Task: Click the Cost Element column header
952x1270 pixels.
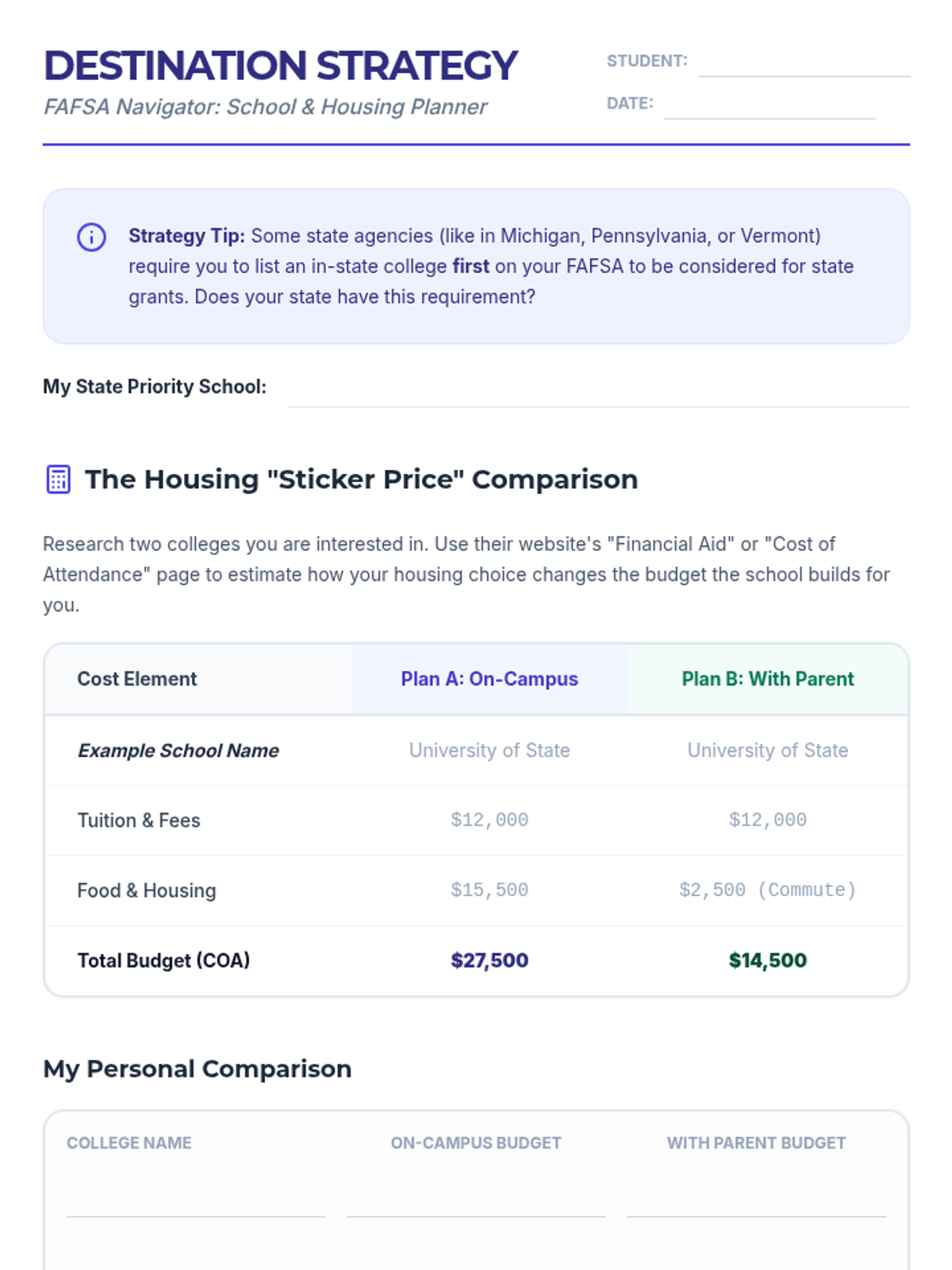Action: [x=137, y=679]
